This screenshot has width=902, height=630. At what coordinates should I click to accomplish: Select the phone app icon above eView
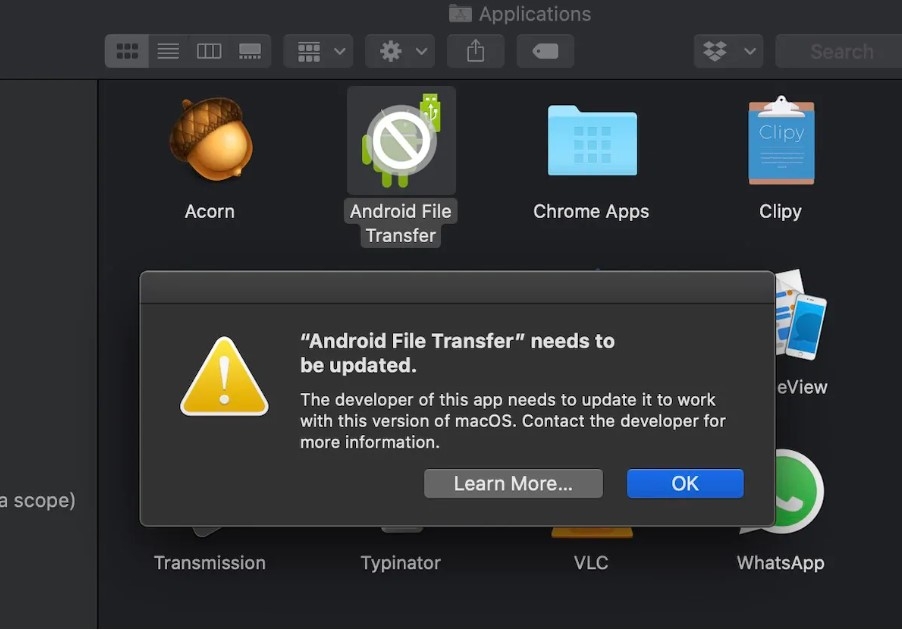801,315
